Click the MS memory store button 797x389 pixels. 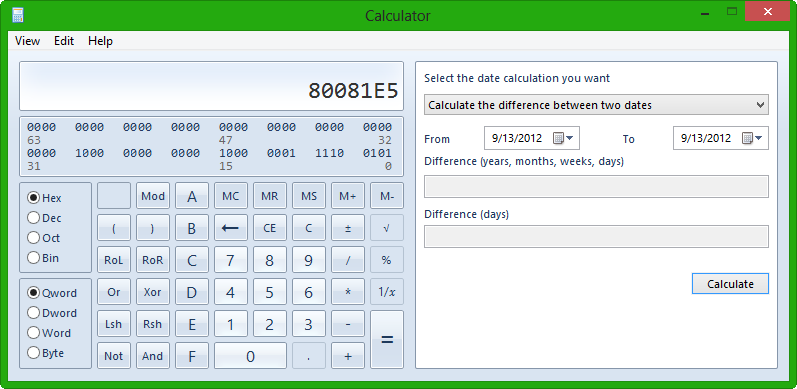coord(309,196)
